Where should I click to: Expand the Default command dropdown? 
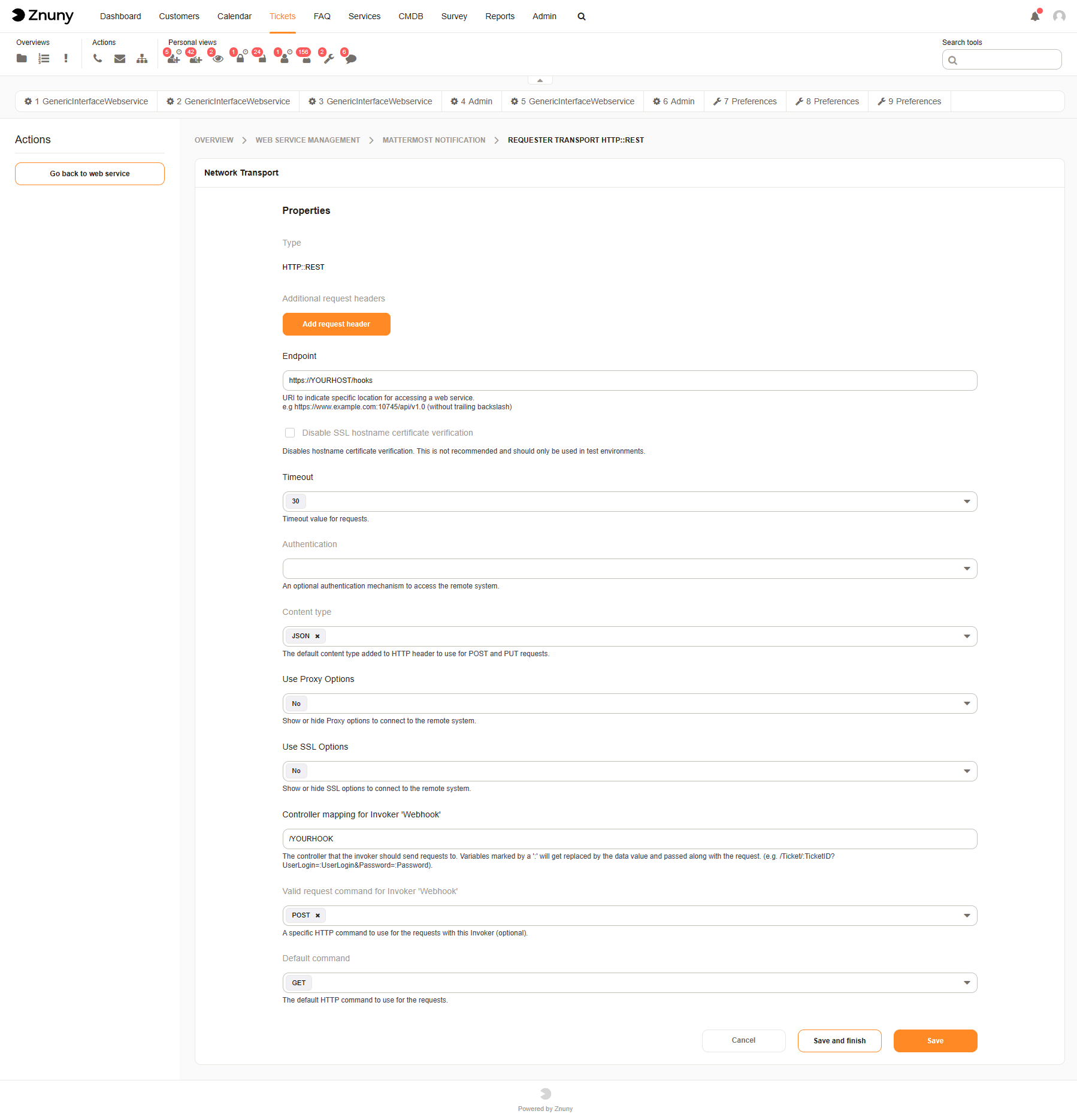(966, 983)
